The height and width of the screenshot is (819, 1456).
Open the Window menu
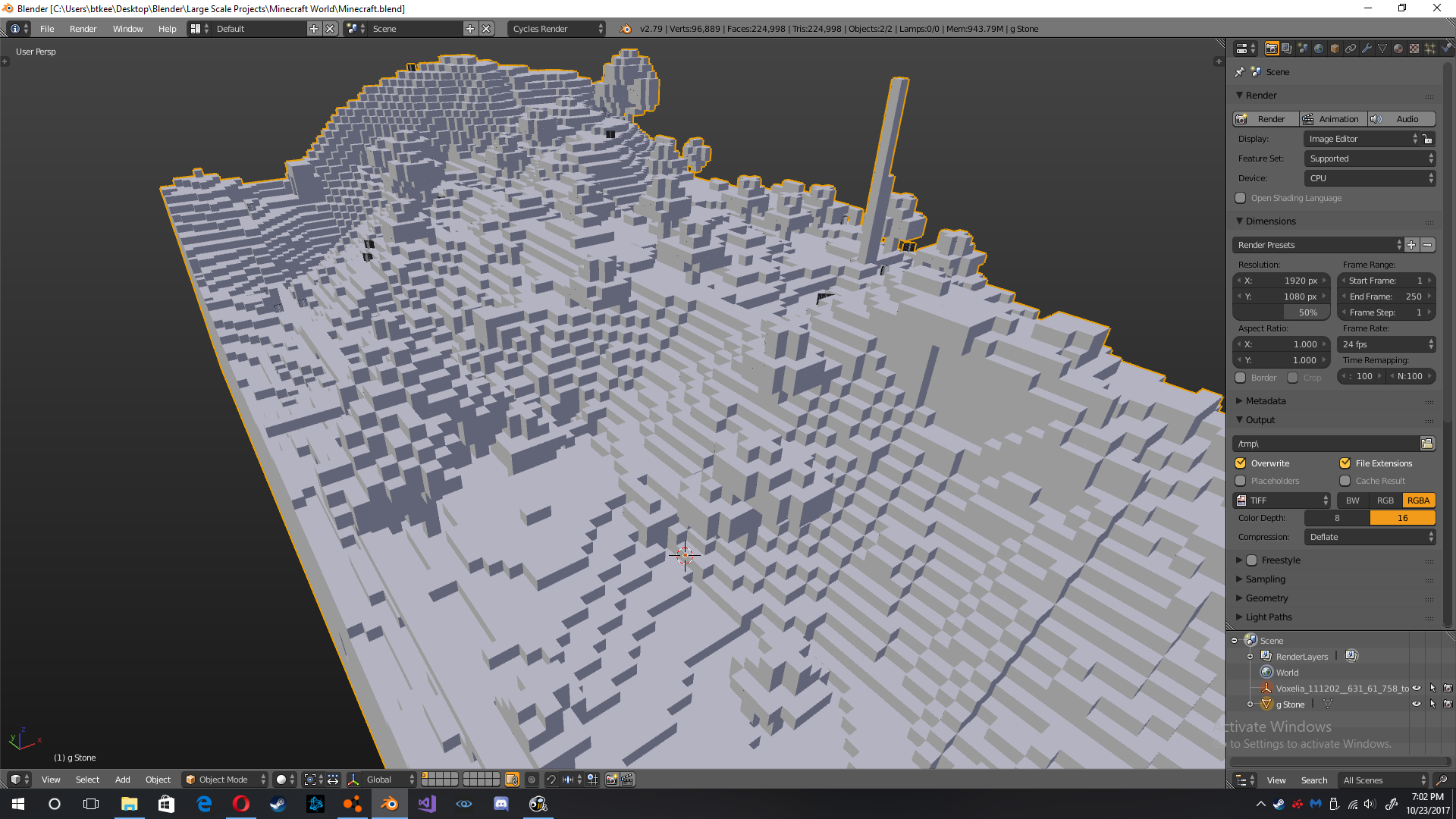pyautogui.click(x=127, y=29)
